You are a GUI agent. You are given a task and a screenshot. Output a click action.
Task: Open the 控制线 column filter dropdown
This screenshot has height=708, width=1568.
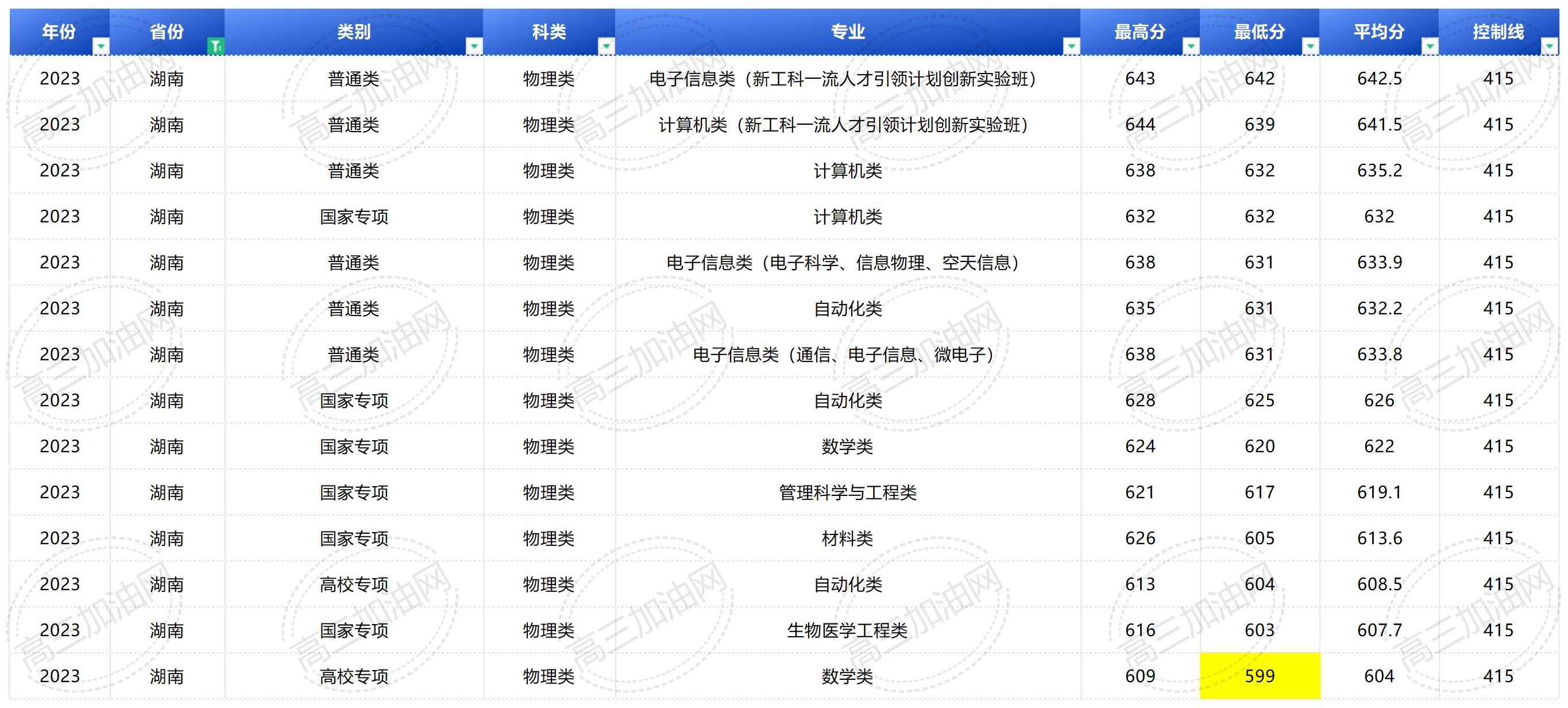1550,47
